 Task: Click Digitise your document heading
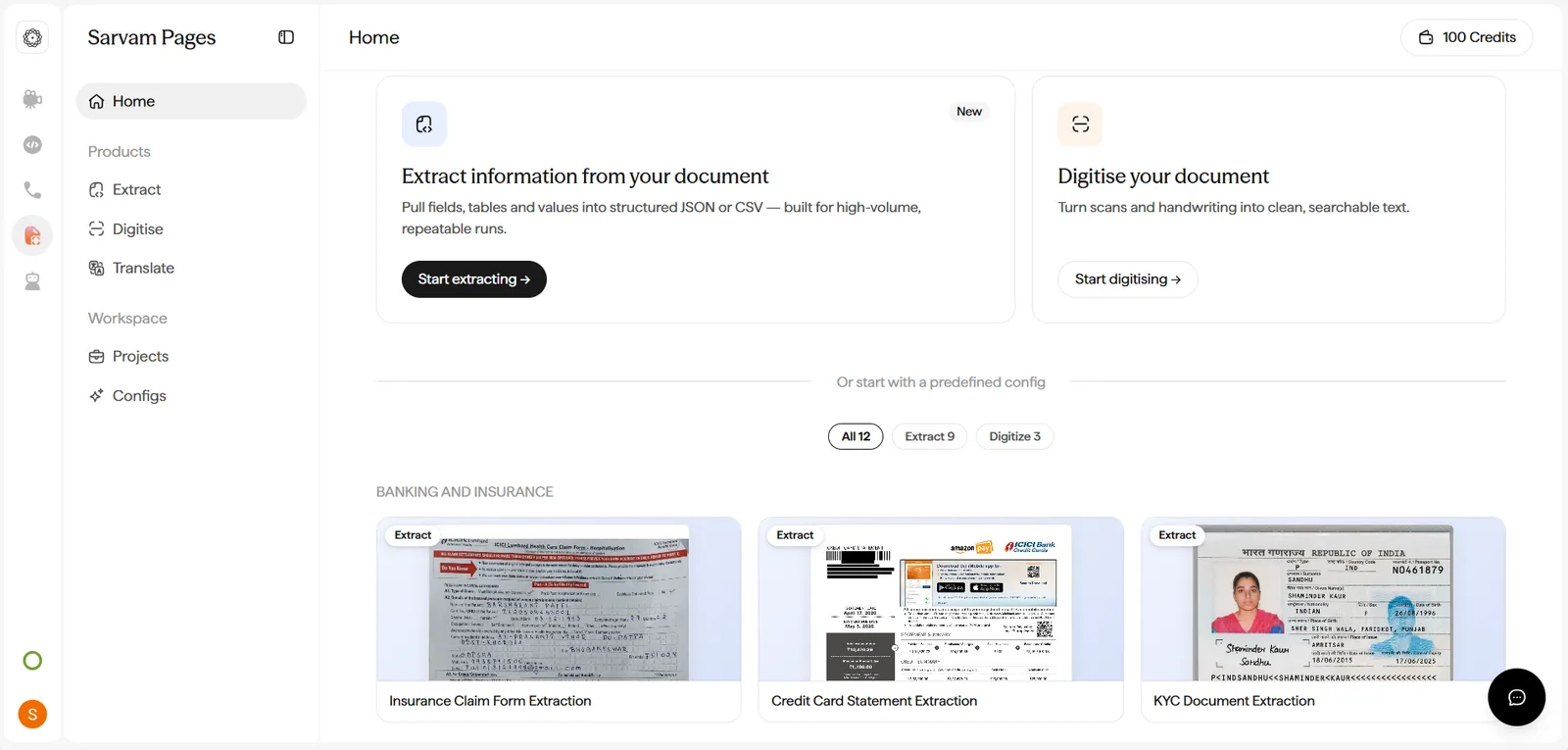pyautogui.click(x=1163, y=176)
